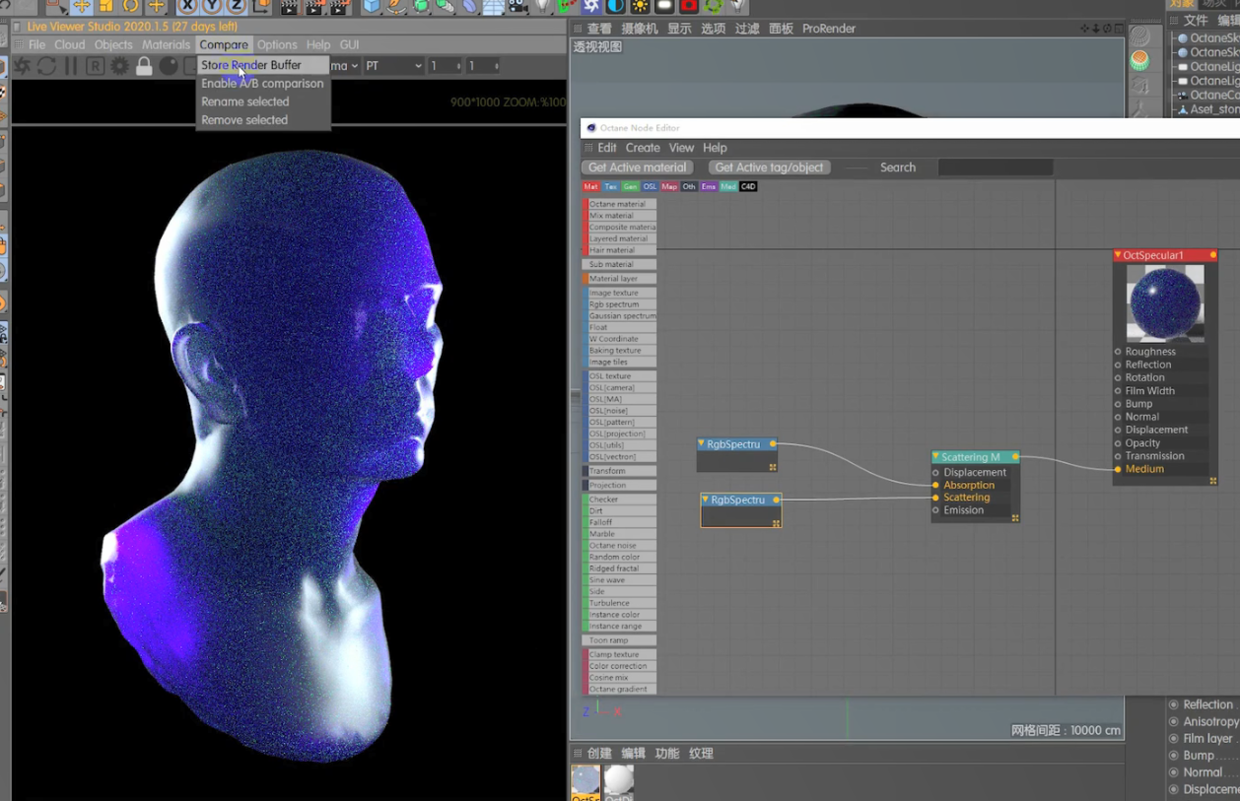This screenshot has height=801, width=1240.
Task: Click OctSpecular1 material preview sphere
Action: (1165, 304)
